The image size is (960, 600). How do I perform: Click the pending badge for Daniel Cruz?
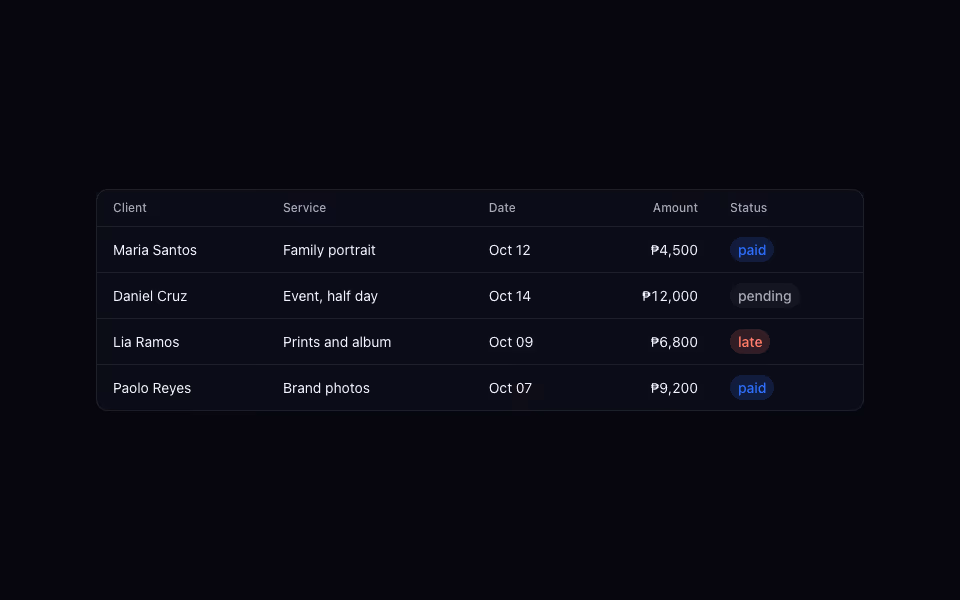pyautogui.click(x=765, y=296)
